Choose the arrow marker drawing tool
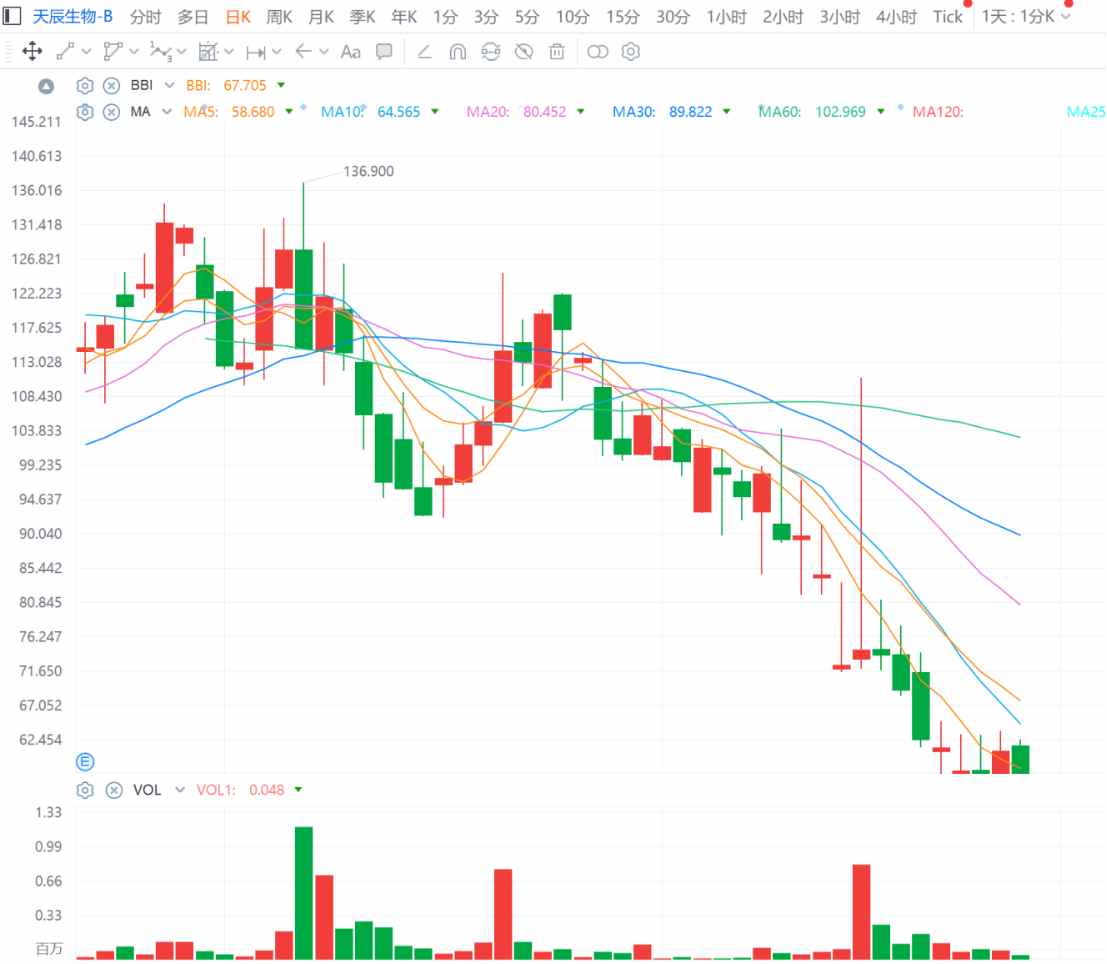1107x964 pixels. click(x=304, y=52)
